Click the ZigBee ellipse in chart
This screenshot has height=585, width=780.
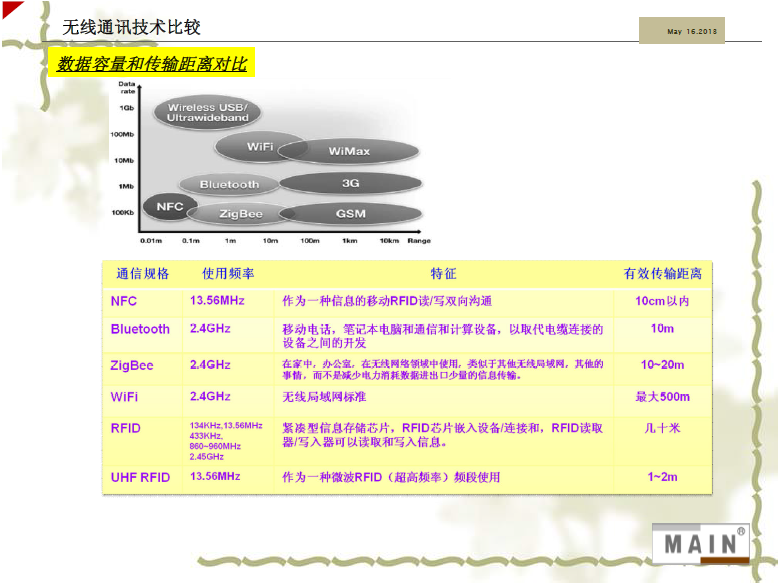click(241, 214)
